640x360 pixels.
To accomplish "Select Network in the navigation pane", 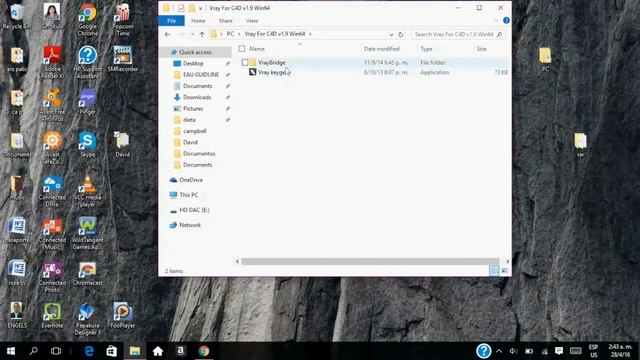I will pyautogui.click(x=190, y=225).
